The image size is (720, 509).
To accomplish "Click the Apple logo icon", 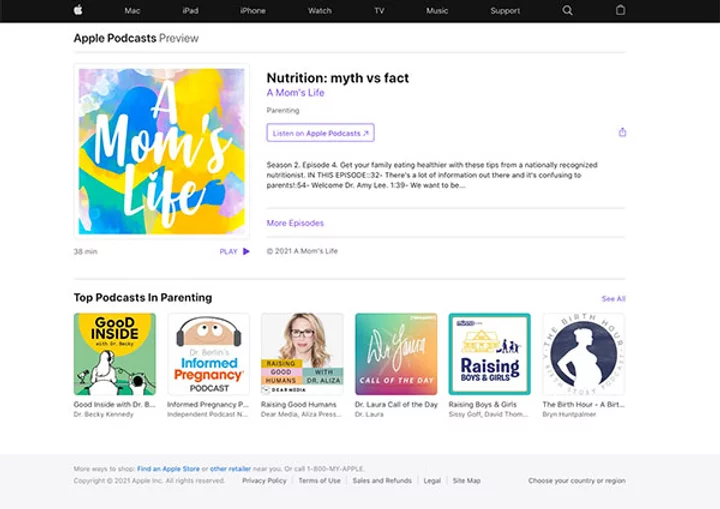I will pyautogui.click(x=78, y=10).
